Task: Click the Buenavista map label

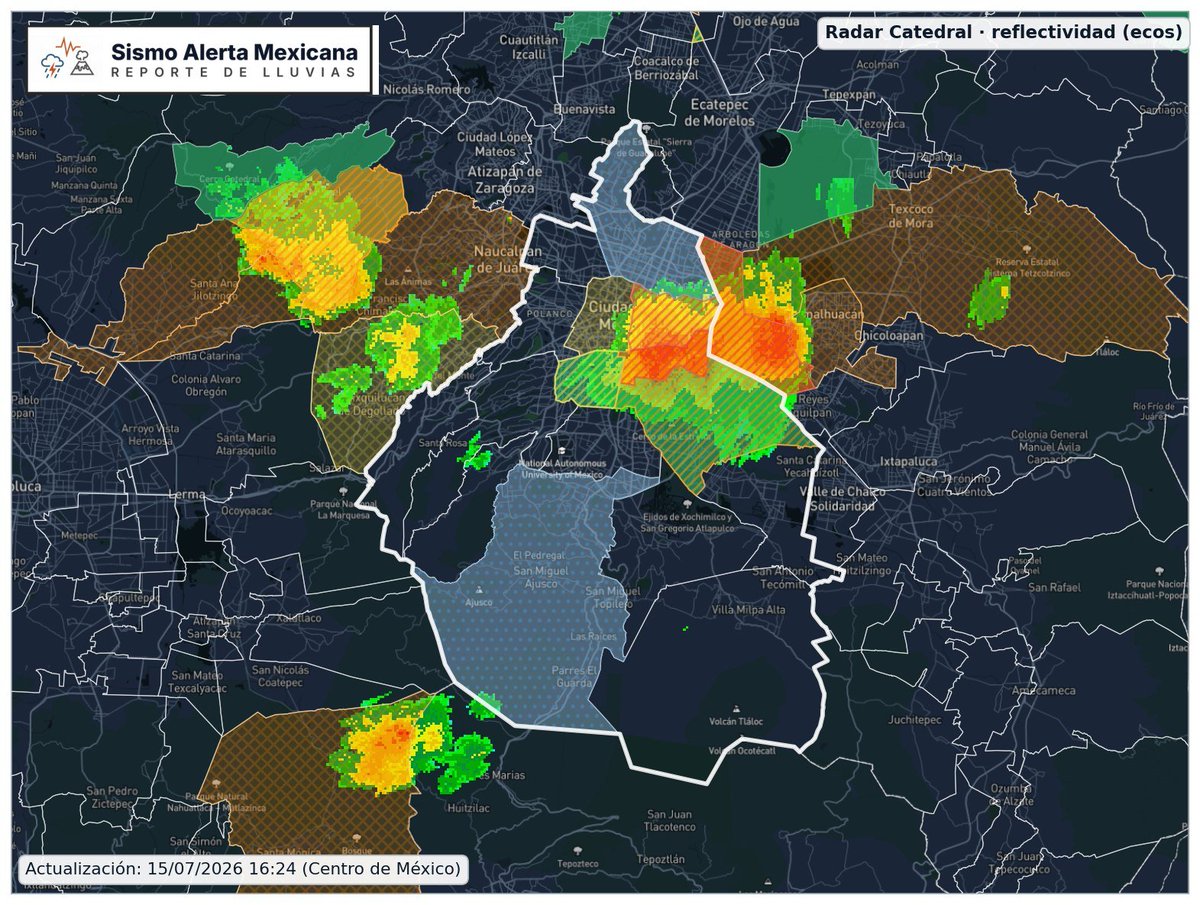Action: coord(583,108)
